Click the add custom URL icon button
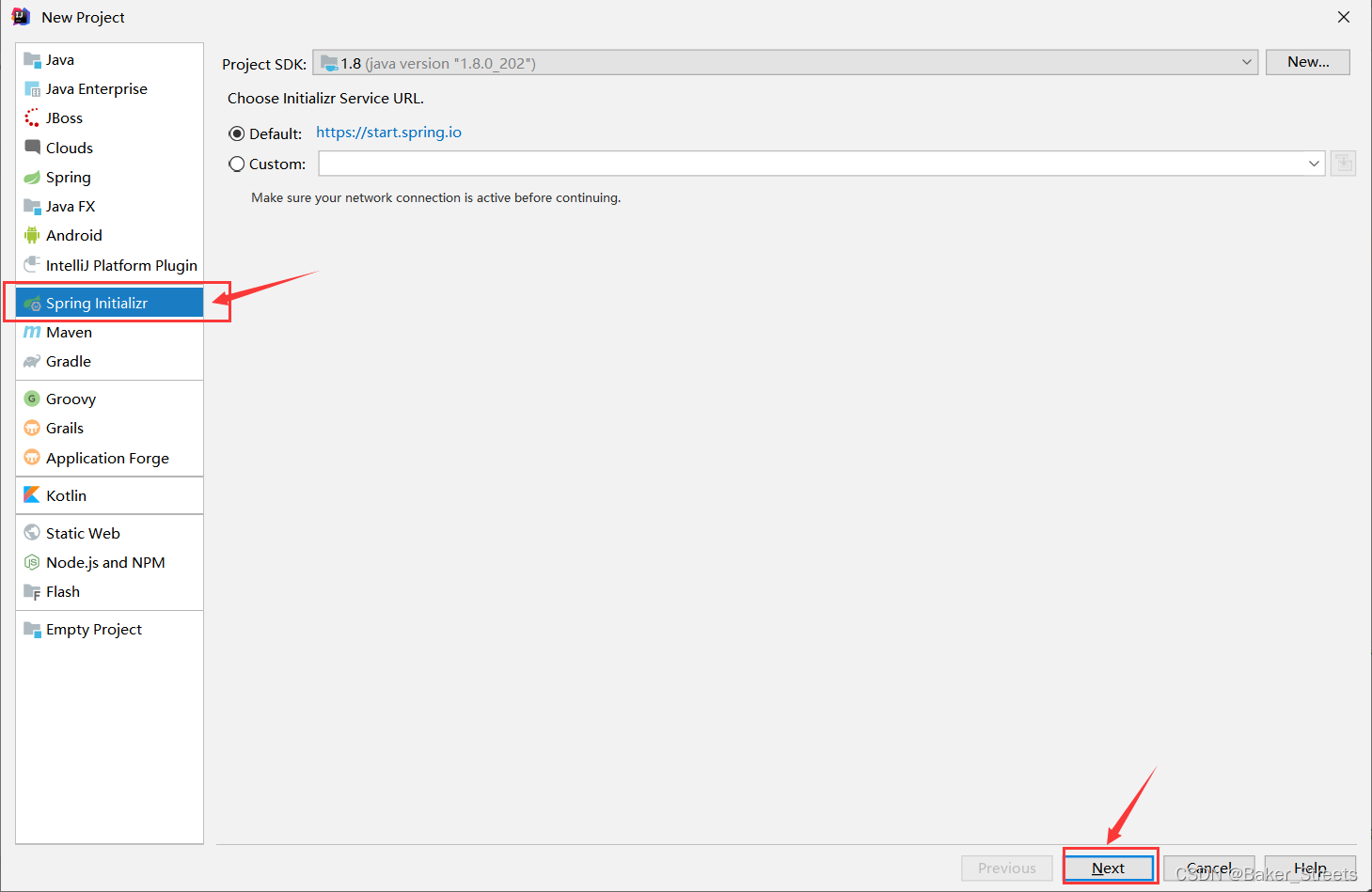 coord(1344,164)
